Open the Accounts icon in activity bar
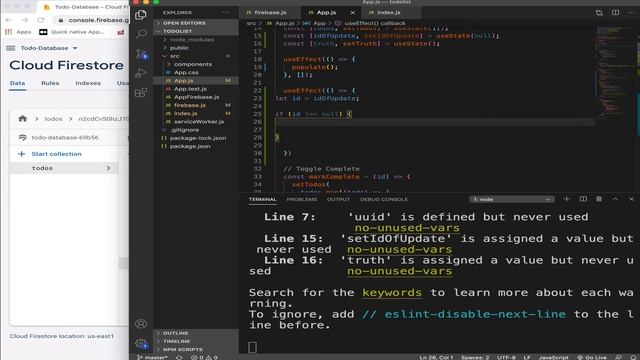 141,324
